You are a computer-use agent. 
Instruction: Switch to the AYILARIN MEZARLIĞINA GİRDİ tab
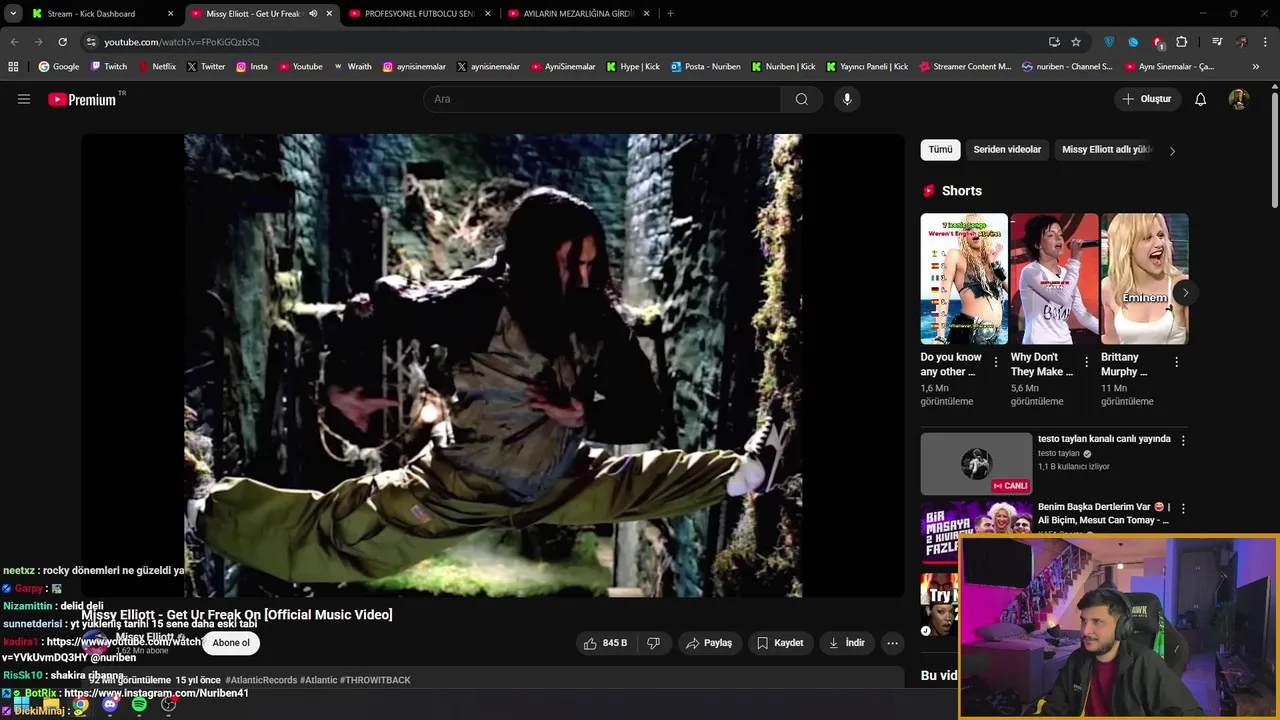click(x=578, y=14)
